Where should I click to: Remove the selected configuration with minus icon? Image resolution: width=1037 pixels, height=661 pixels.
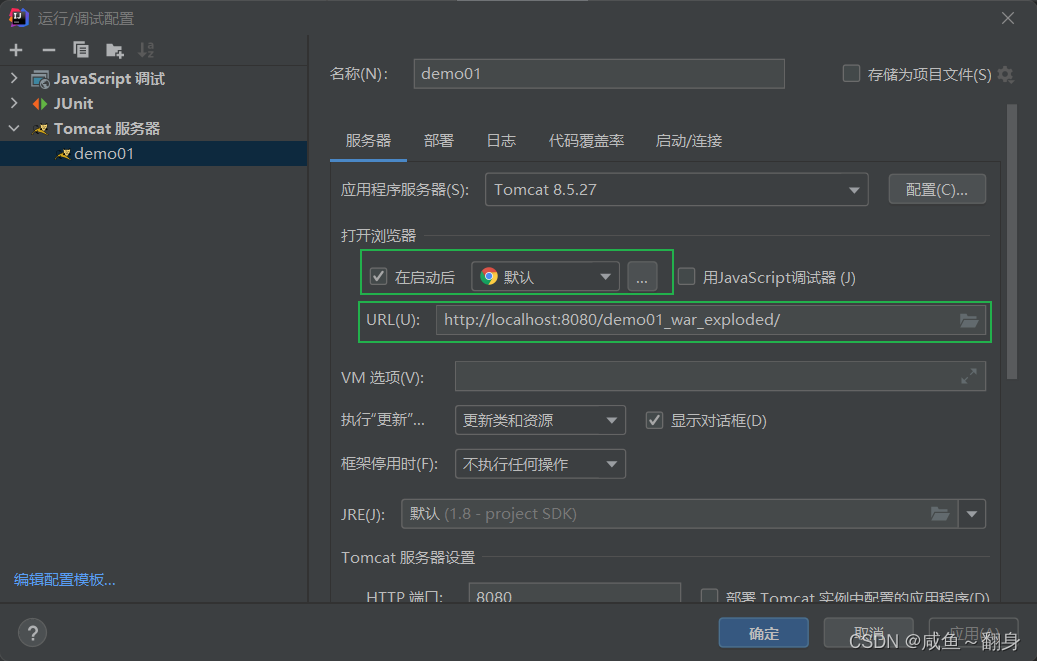tap(49, 50)
